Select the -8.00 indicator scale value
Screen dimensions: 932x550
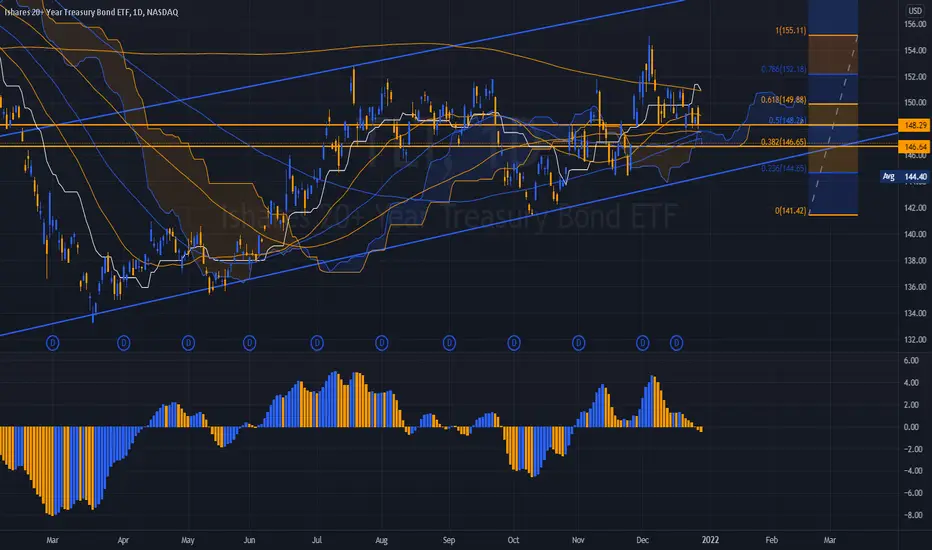[913, 514]
